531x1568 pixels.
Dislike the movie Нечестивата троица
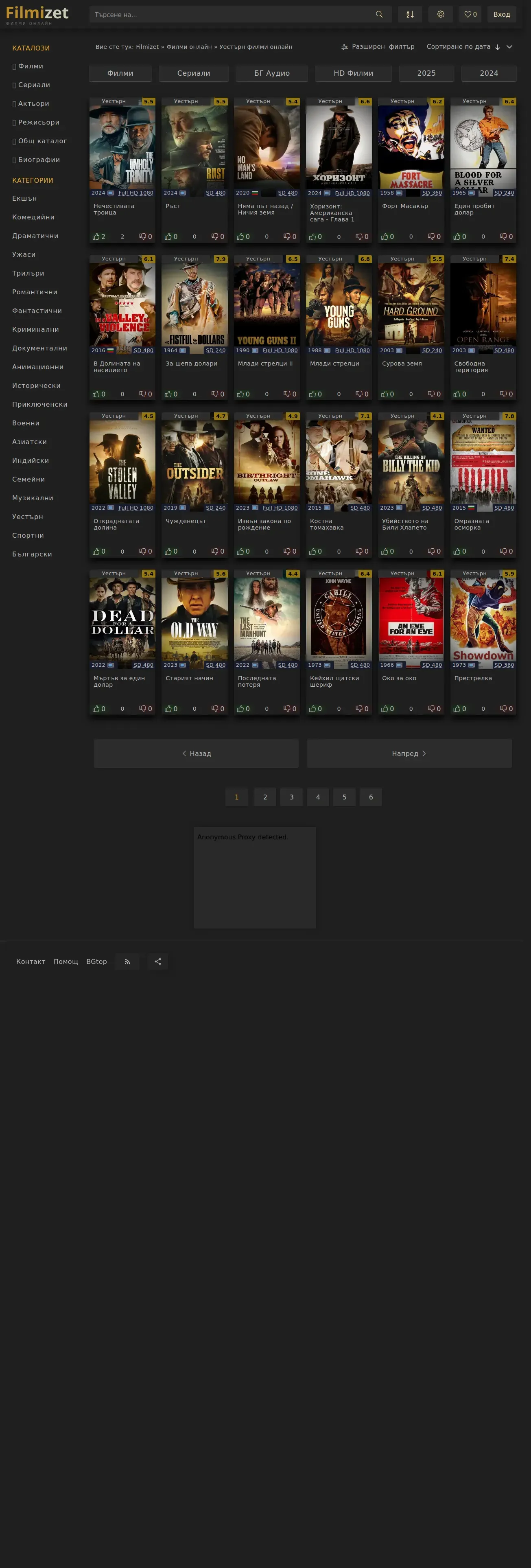(x=145, y=237)
